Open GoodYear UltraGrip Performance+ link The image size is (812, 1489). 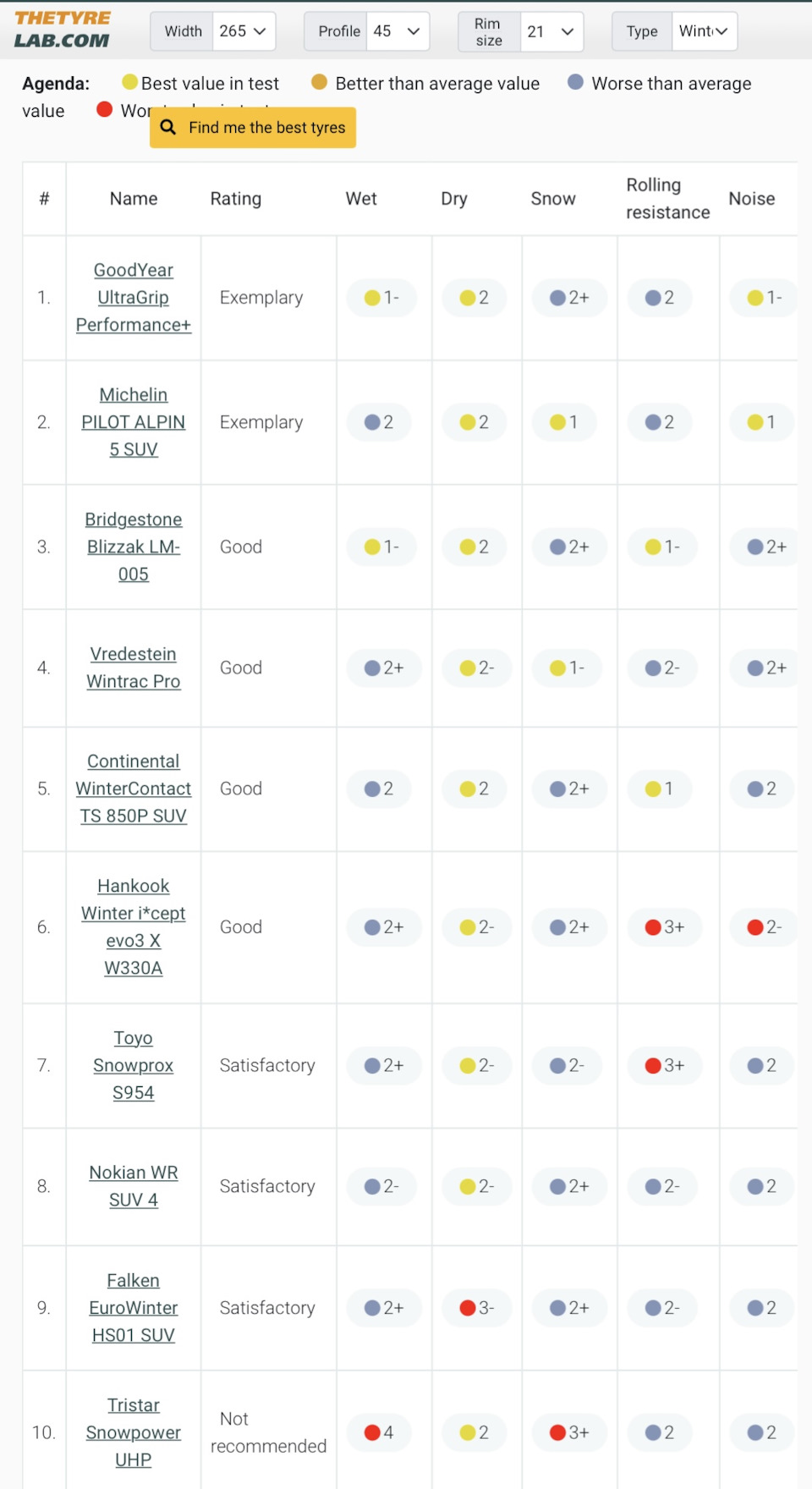click(134, 297)
